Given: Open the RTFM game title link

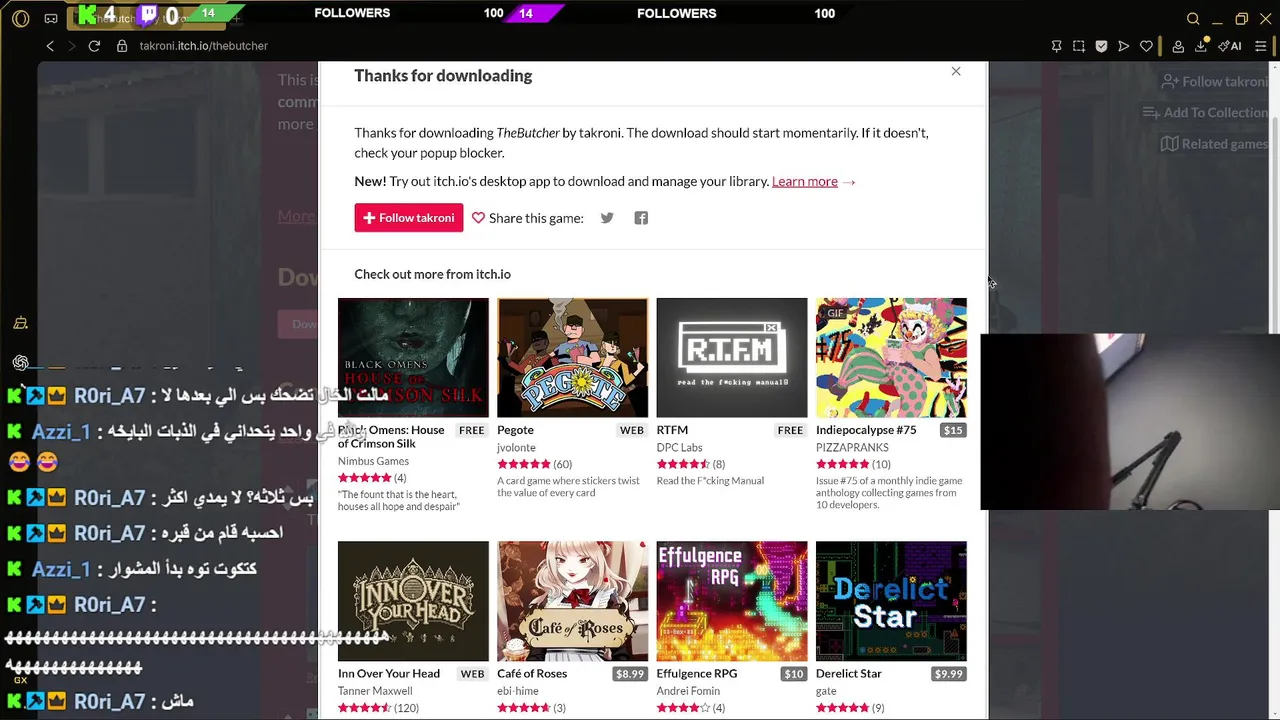Looking at the screenshot, I should coord(672,430).
